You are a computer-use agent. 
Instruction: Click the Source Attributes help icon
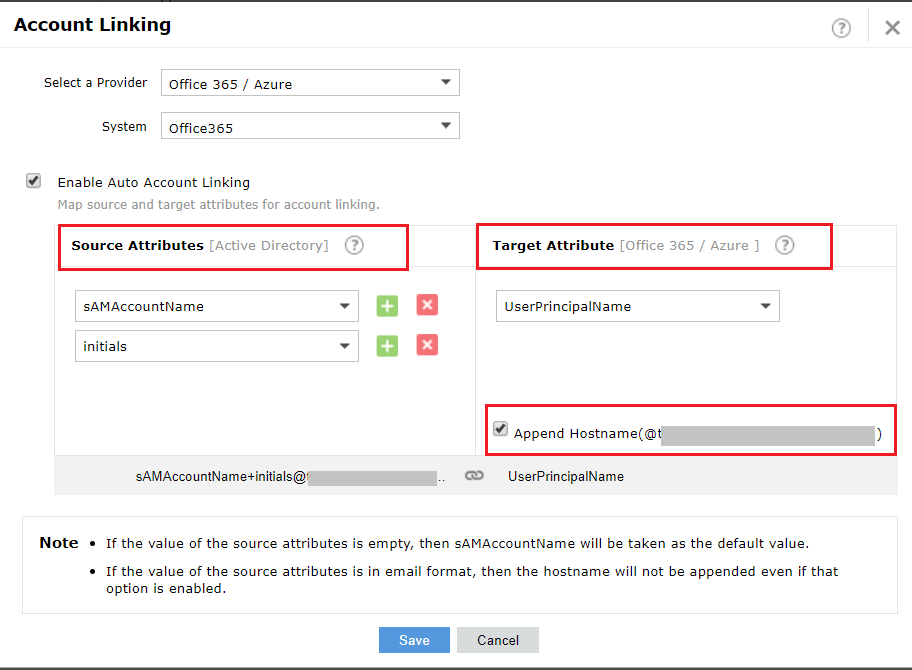(354, 244)
